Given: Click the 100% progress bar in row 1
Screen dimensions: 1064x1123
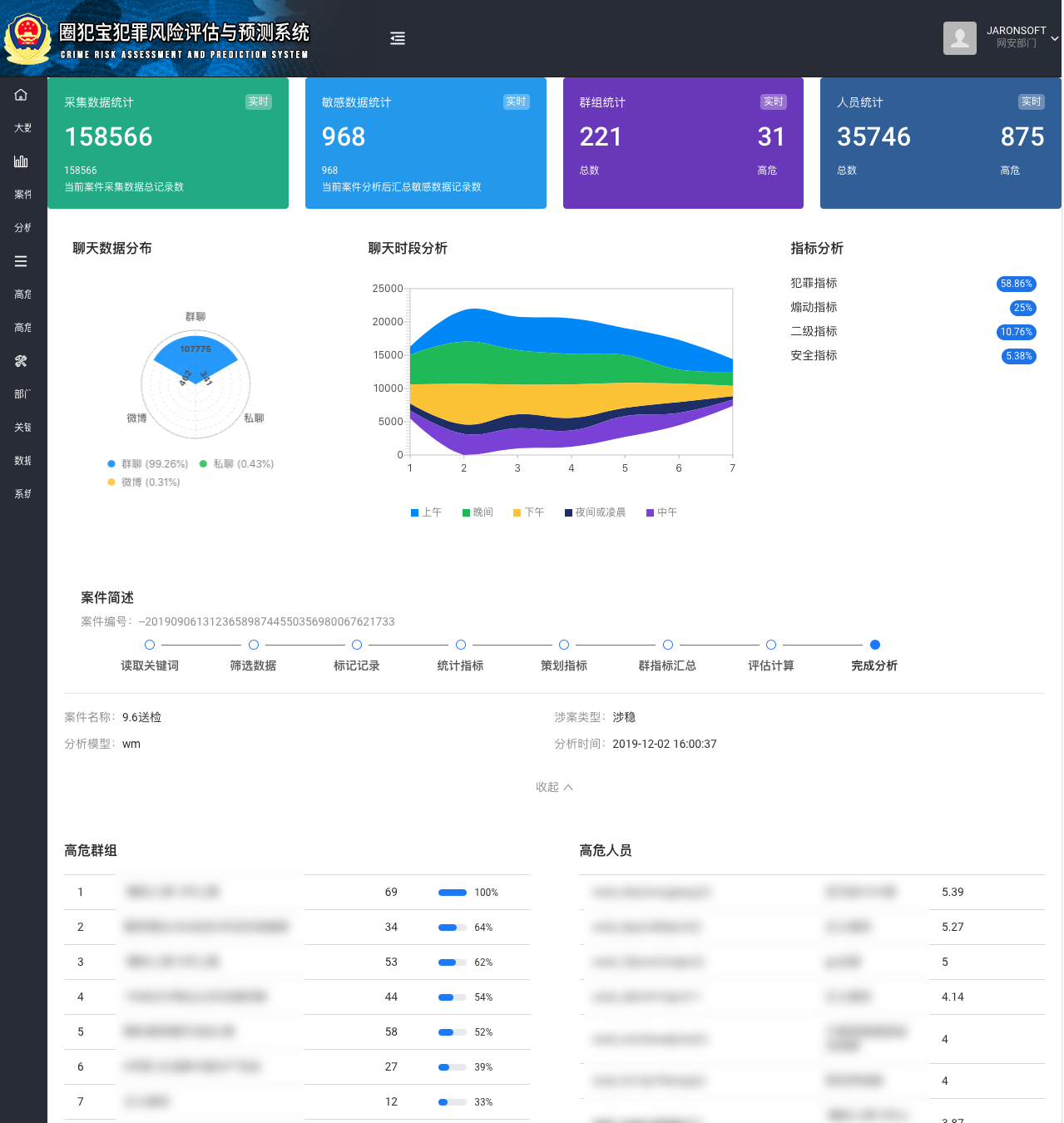Looking at the screenshot, I should pos(452,893).
